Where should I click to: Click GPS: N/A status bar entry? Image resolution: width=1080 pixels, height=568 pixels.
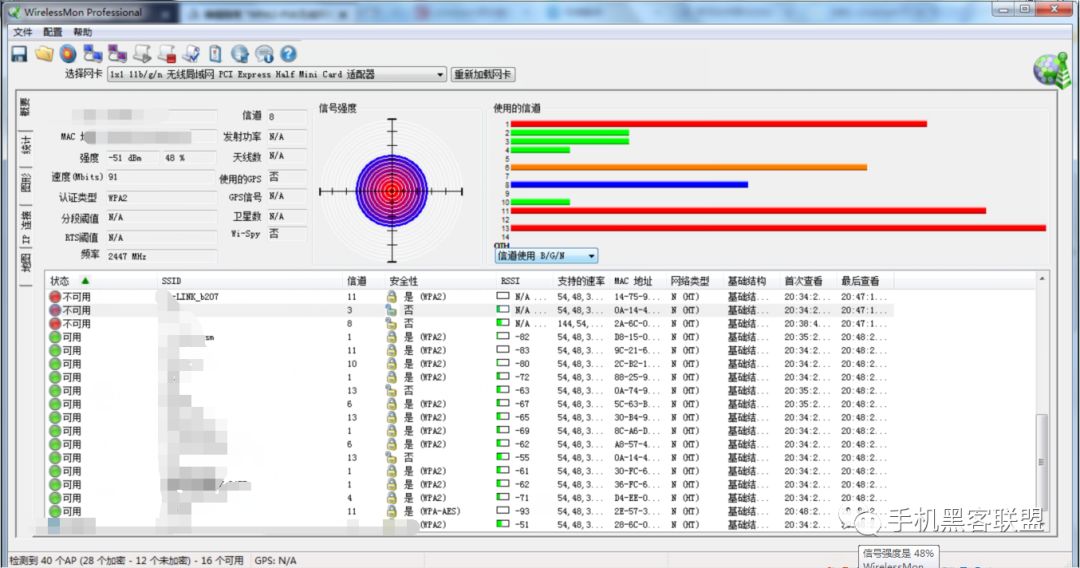tap(276, 560)
